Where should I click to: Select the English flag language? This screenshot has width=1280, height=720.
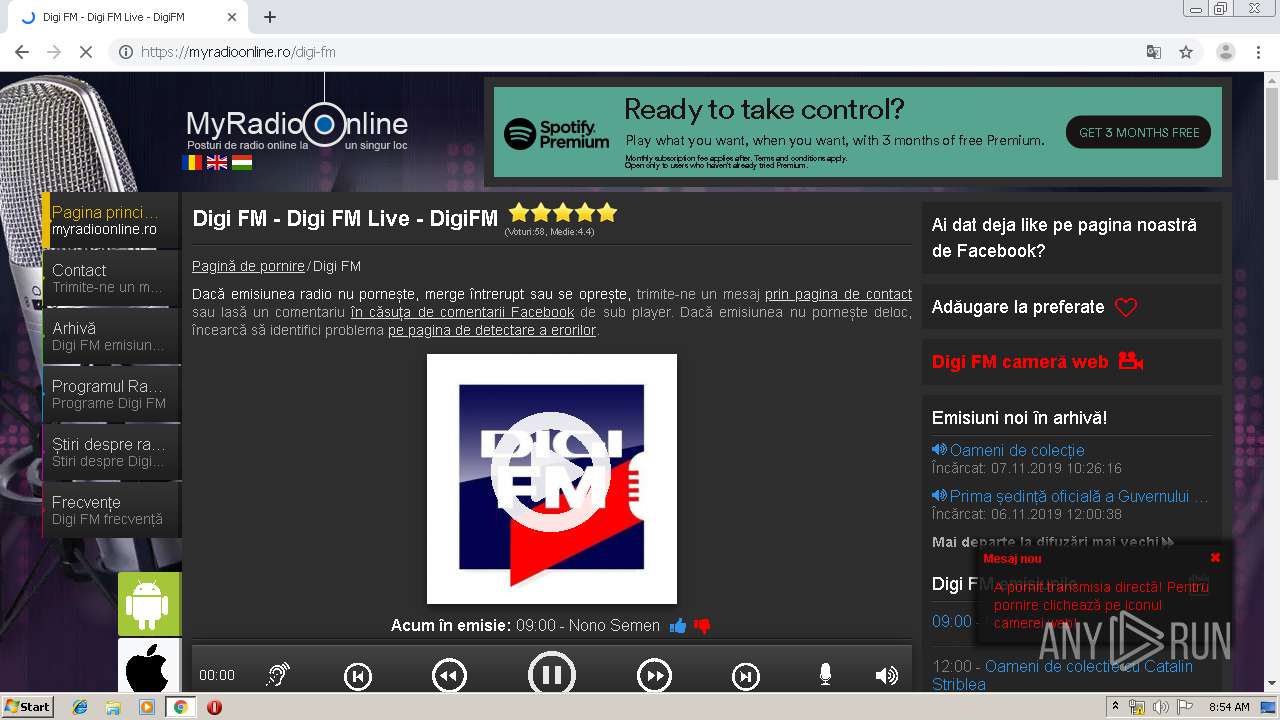tap(217, 162)
